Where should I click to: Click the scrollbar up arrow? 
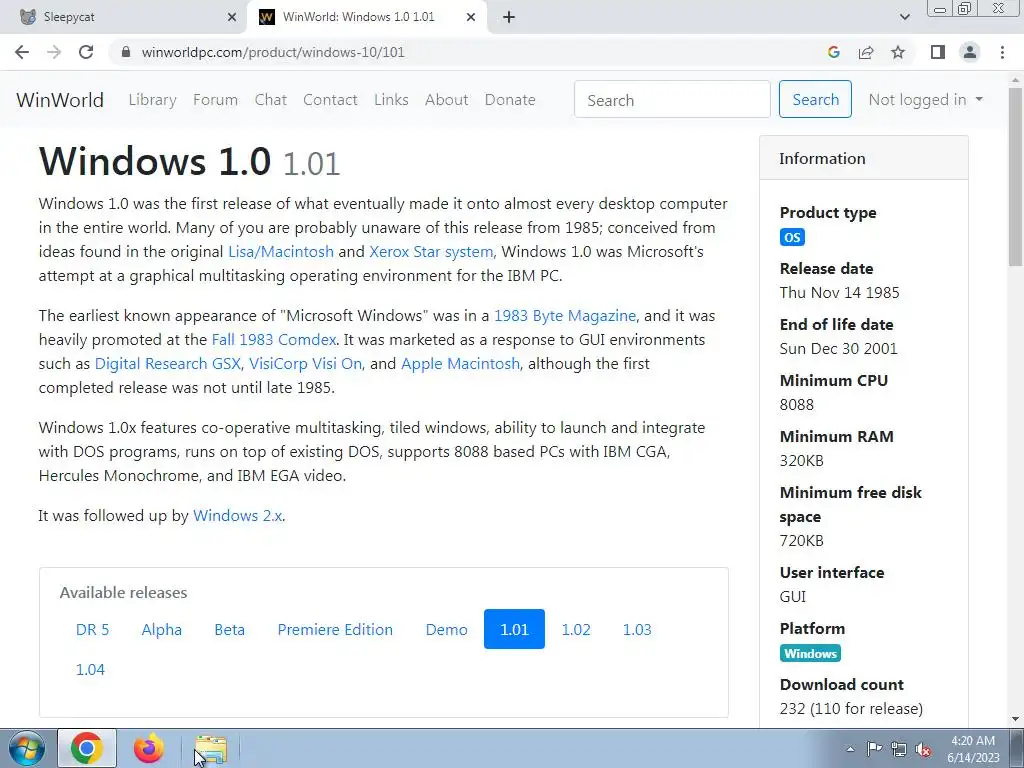coord(1016,80)
